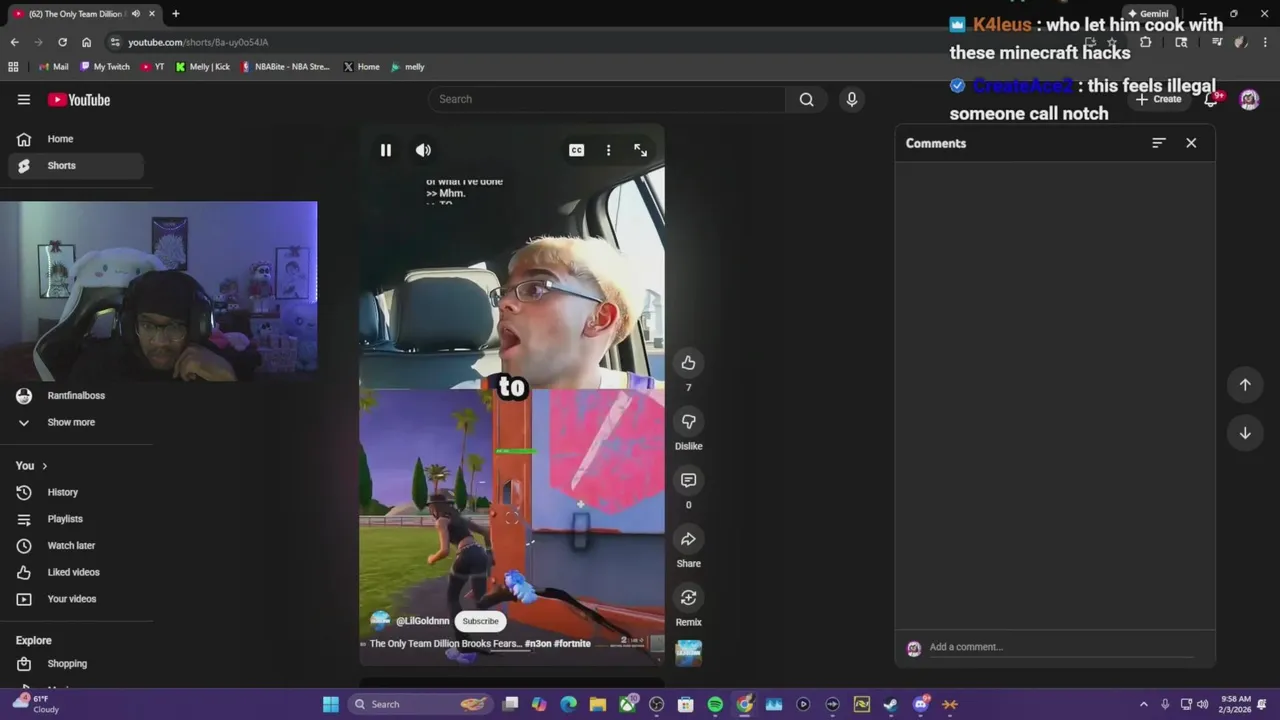Screen dimensions: 1280x720
Task: Select Shorts in the sidebar
Action: pyautogui.click(x=75, y=166)
